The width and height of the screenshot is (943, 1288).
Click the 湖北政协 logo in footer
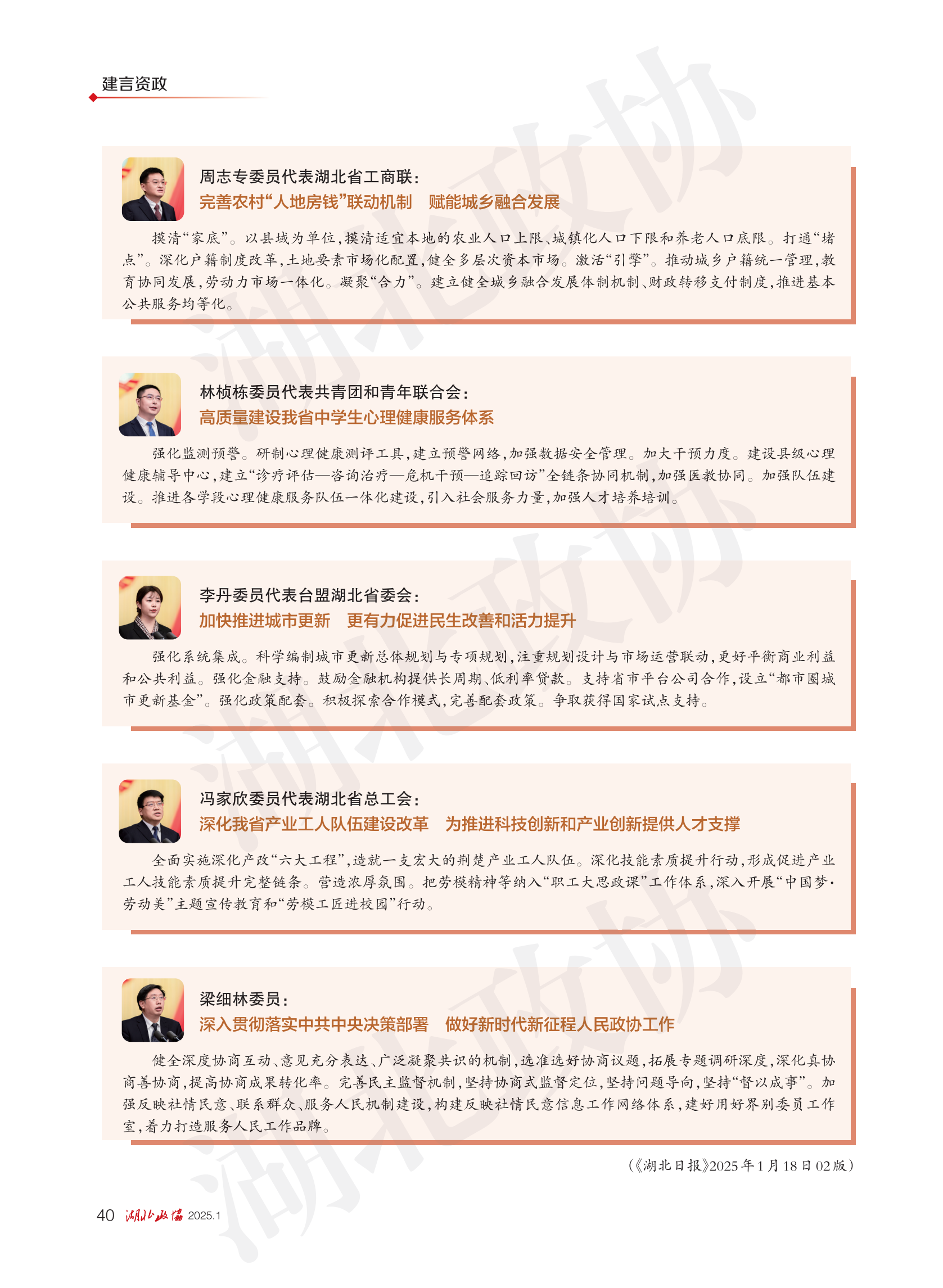pos(154,1215)
